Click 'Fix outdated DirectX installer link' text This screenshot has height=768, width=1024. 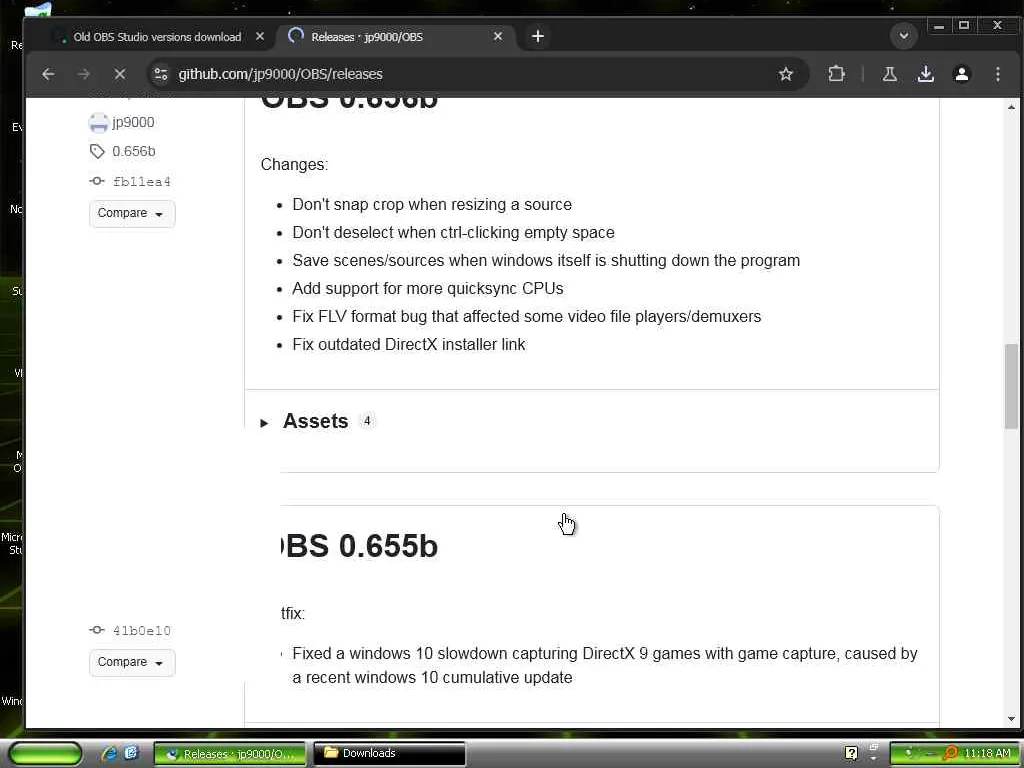[409, 345]
